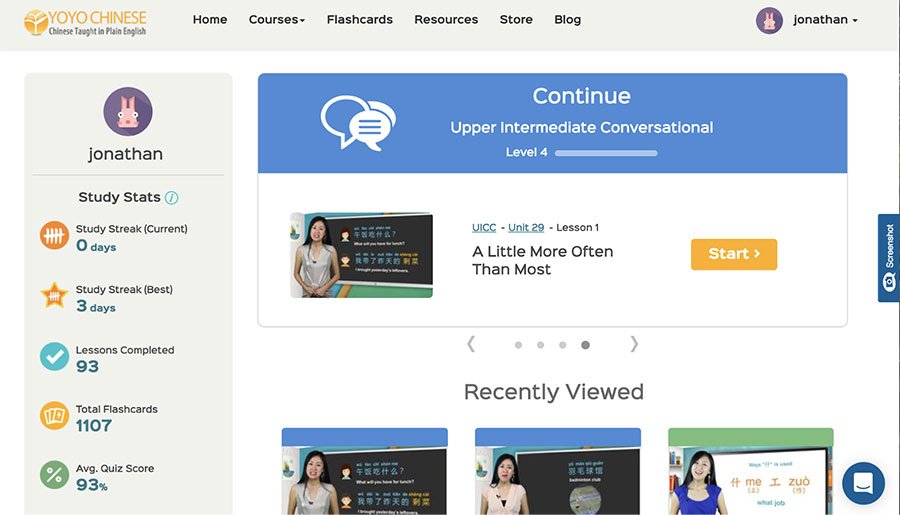900x515 pixels.
Task: Click the Level 4 progress bar
Action: click(x=606, y=153)
